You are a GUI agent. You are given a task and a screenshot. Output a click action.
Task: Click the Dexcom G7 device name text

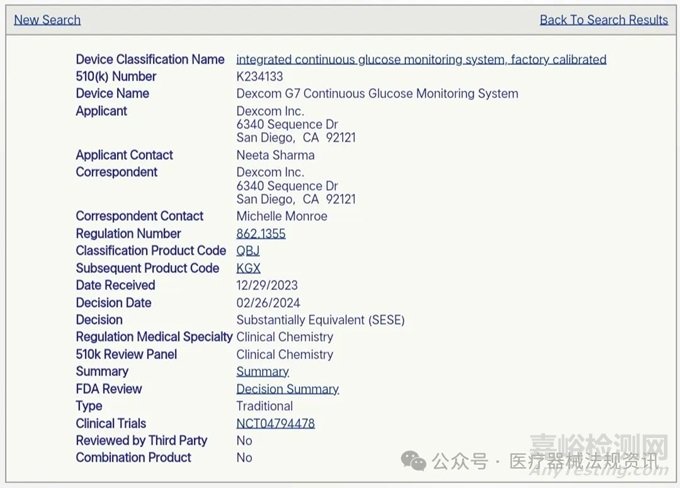377,94
